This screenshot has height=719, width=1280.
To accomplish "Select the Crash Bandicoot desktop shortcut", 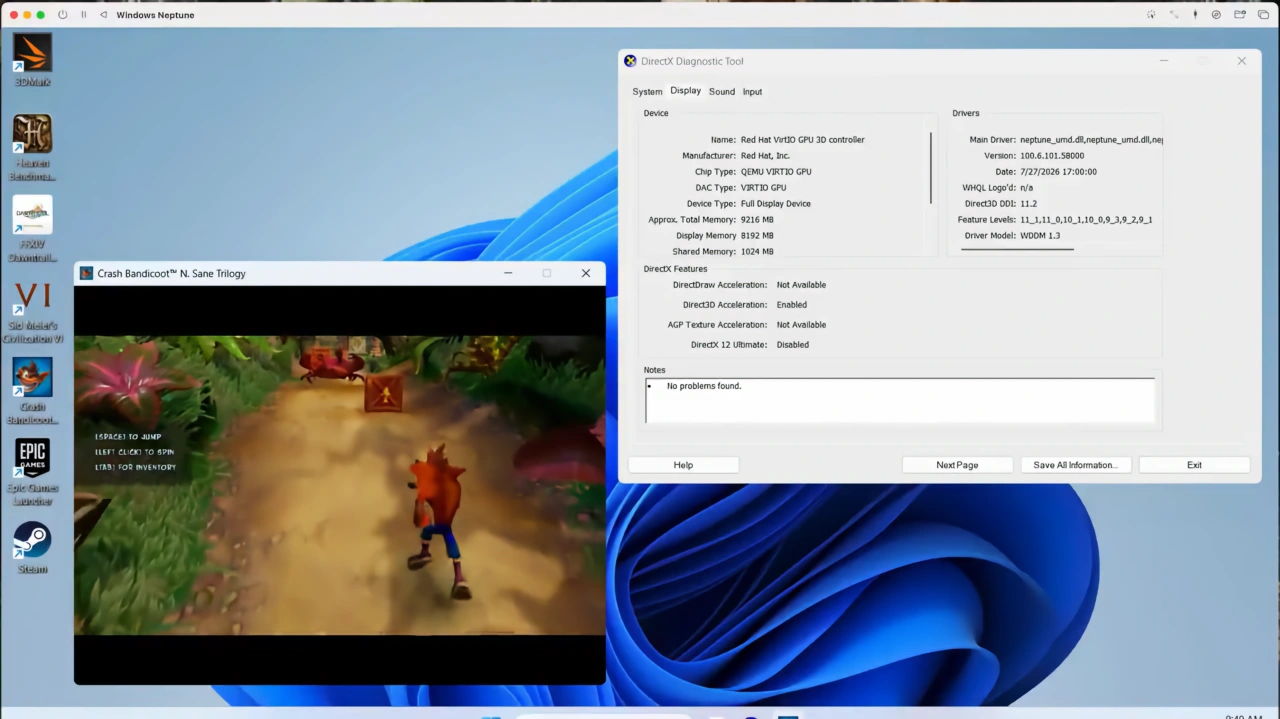I will click(x=32, y=392).
